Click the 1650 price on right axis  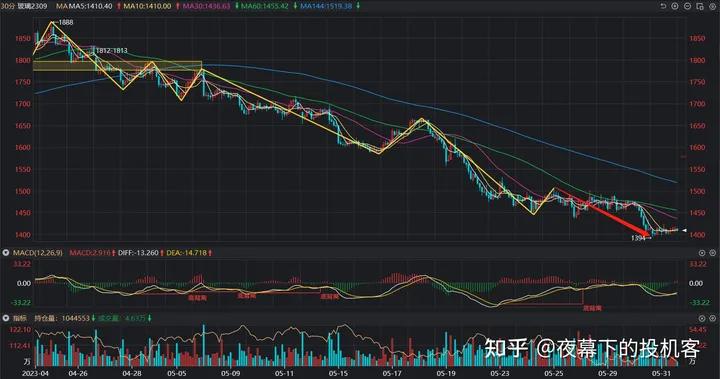point(697,126)
